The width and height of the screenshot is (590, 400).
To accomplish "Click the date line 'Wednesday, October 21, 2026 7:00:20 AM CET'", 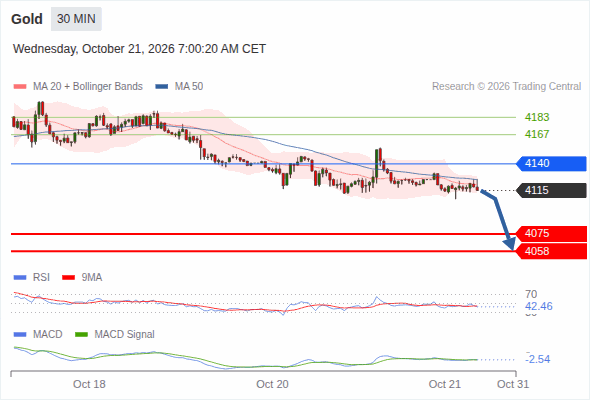I will pyautogui.click(x=139, y=49).
